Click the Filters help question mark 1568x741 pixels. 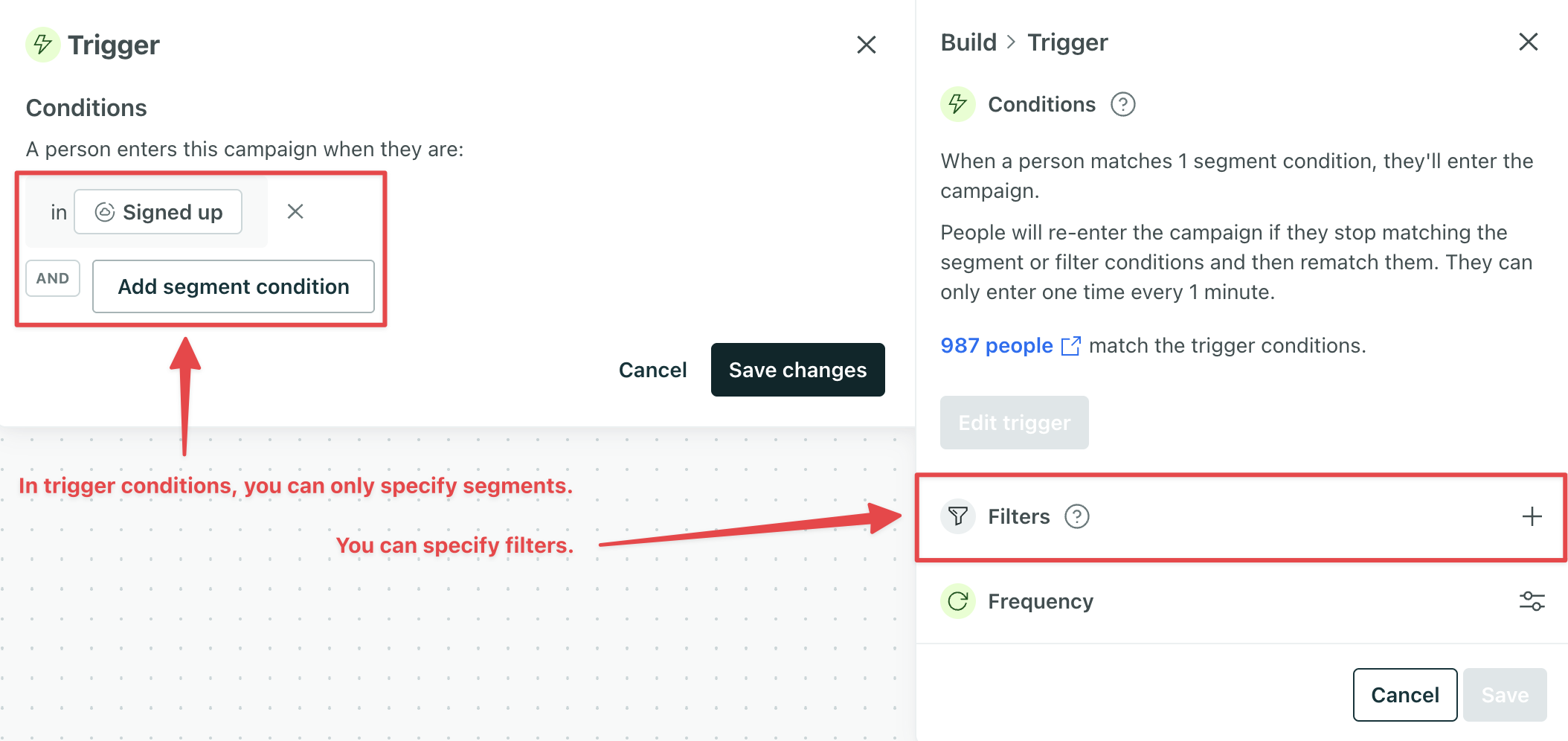(x=1077, y=516)
